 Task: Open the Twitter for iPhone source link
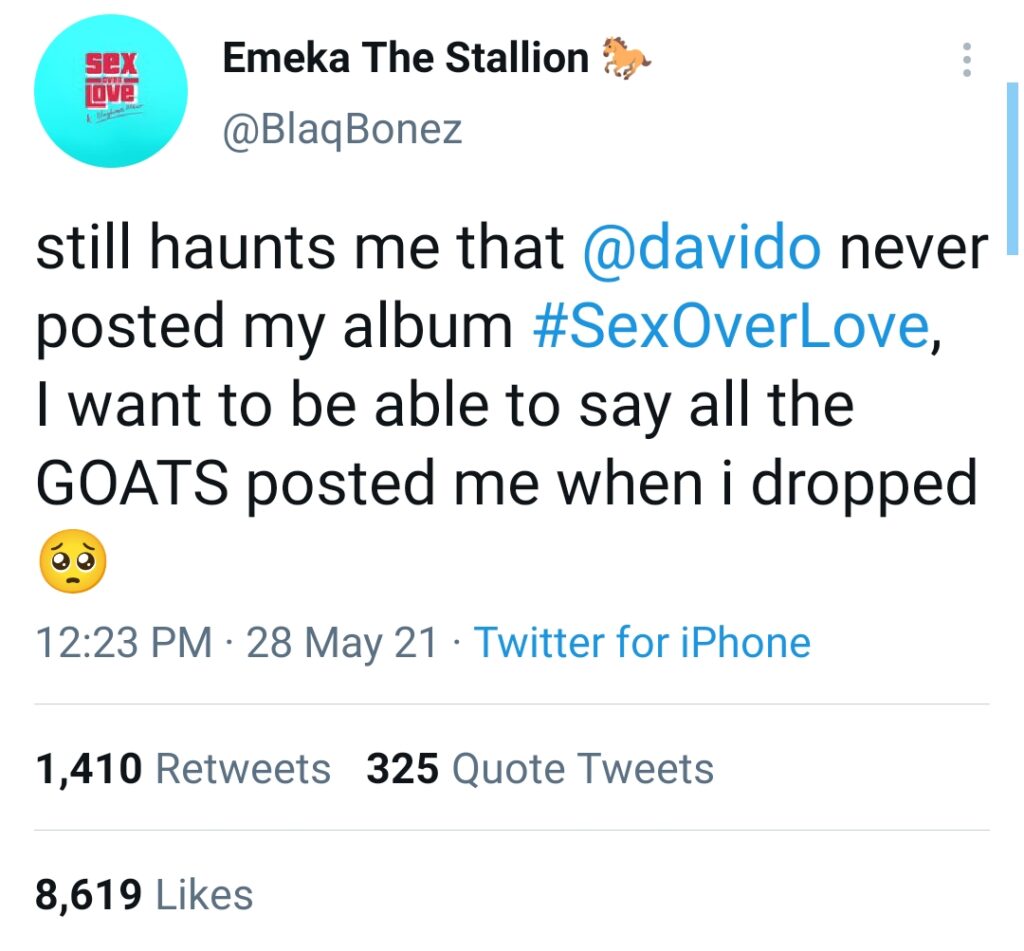point(641,642)
